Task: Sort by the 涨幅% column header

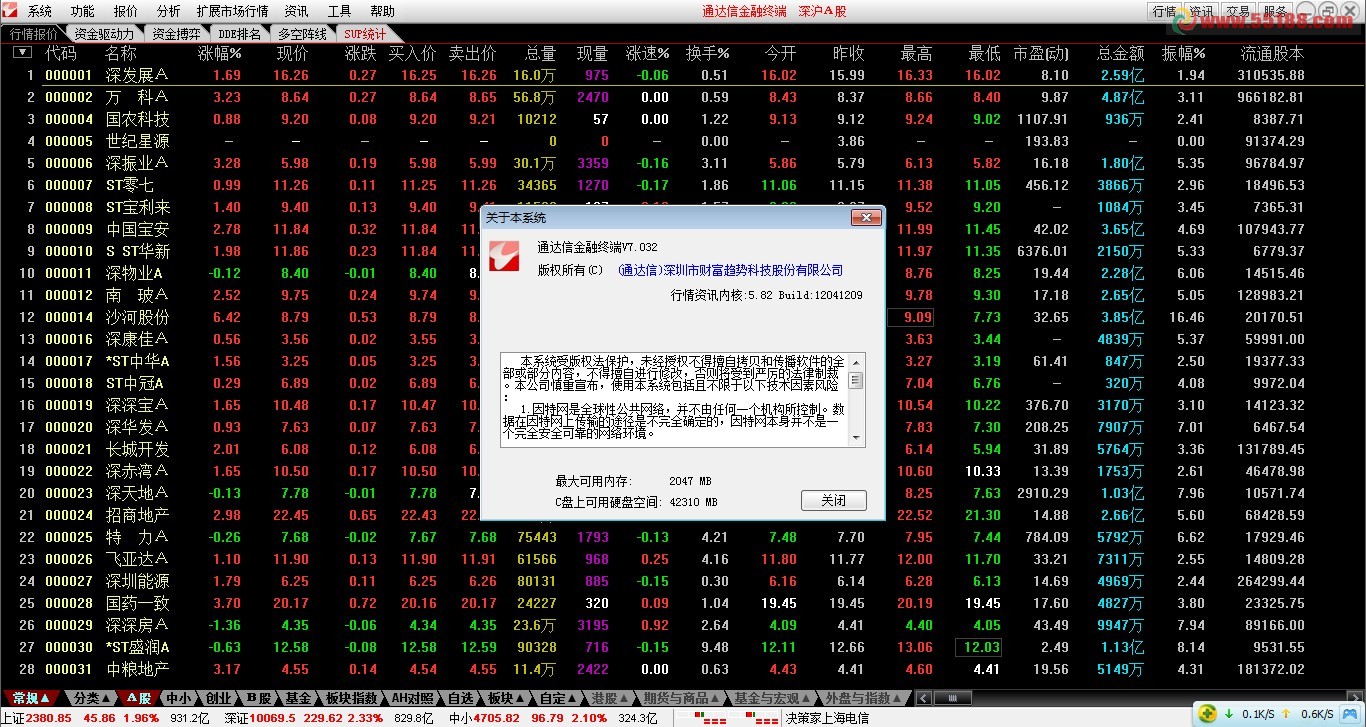Action: tap(220, 53)
